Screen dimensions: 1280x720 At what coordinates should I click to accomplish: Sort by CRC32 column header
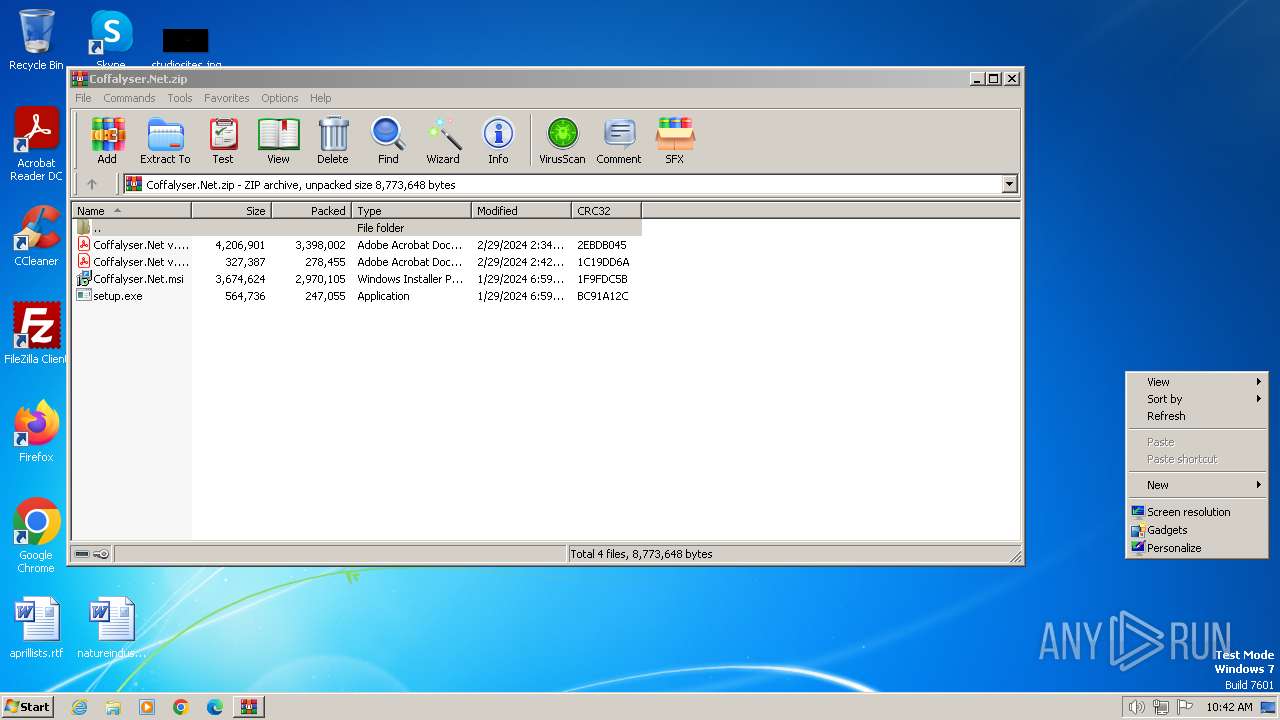pos(607,211)
